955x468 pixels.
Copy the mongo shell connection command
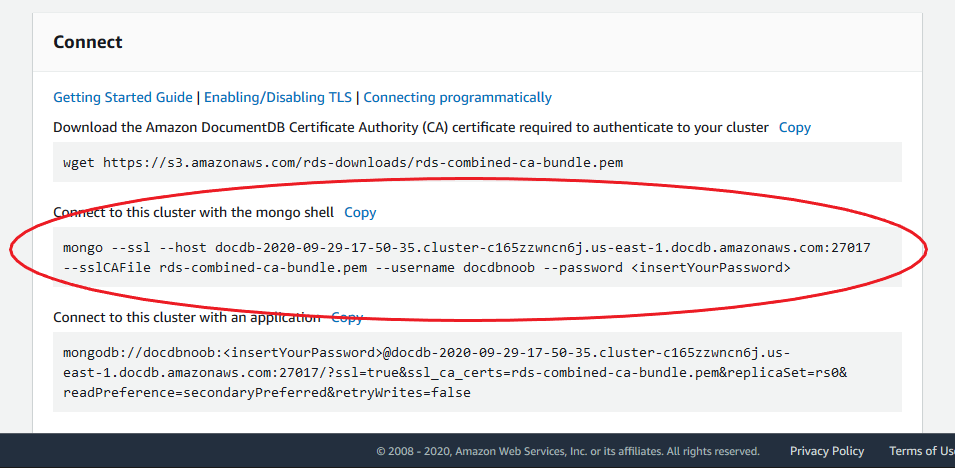(360, 212)
